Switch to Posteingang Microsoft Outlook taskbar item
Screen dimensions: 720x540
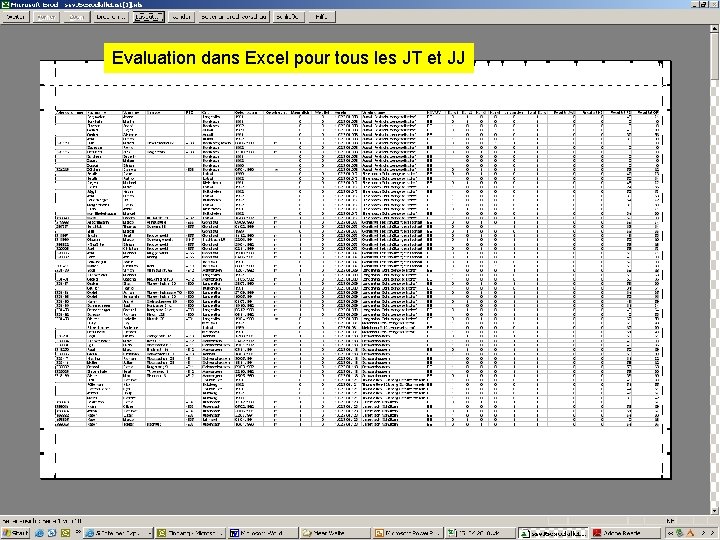pyautogui.click(x=190, y=533)
